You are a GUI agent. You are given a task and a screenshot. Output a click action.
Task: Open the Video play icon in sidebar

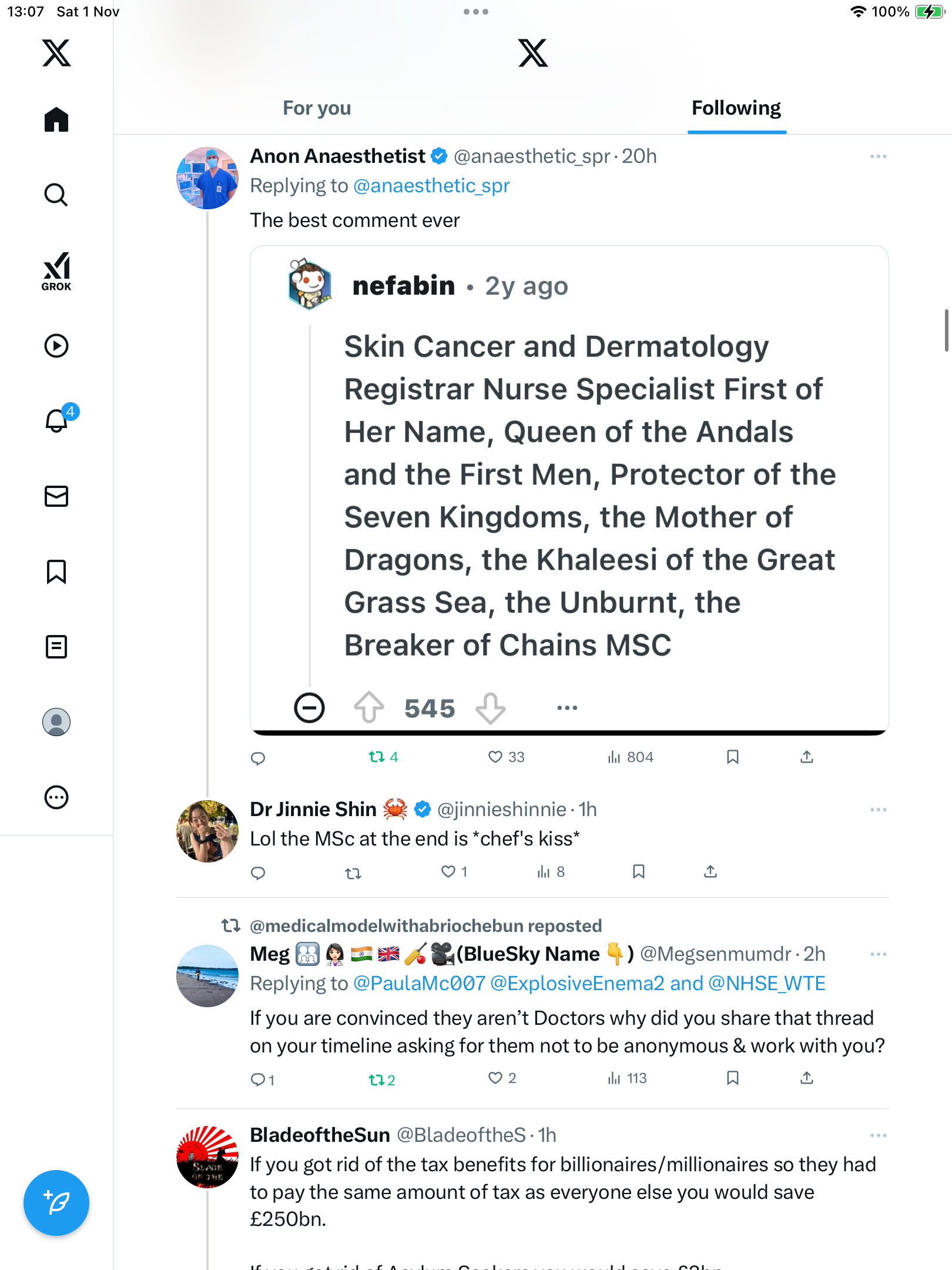tap(56, 346)
